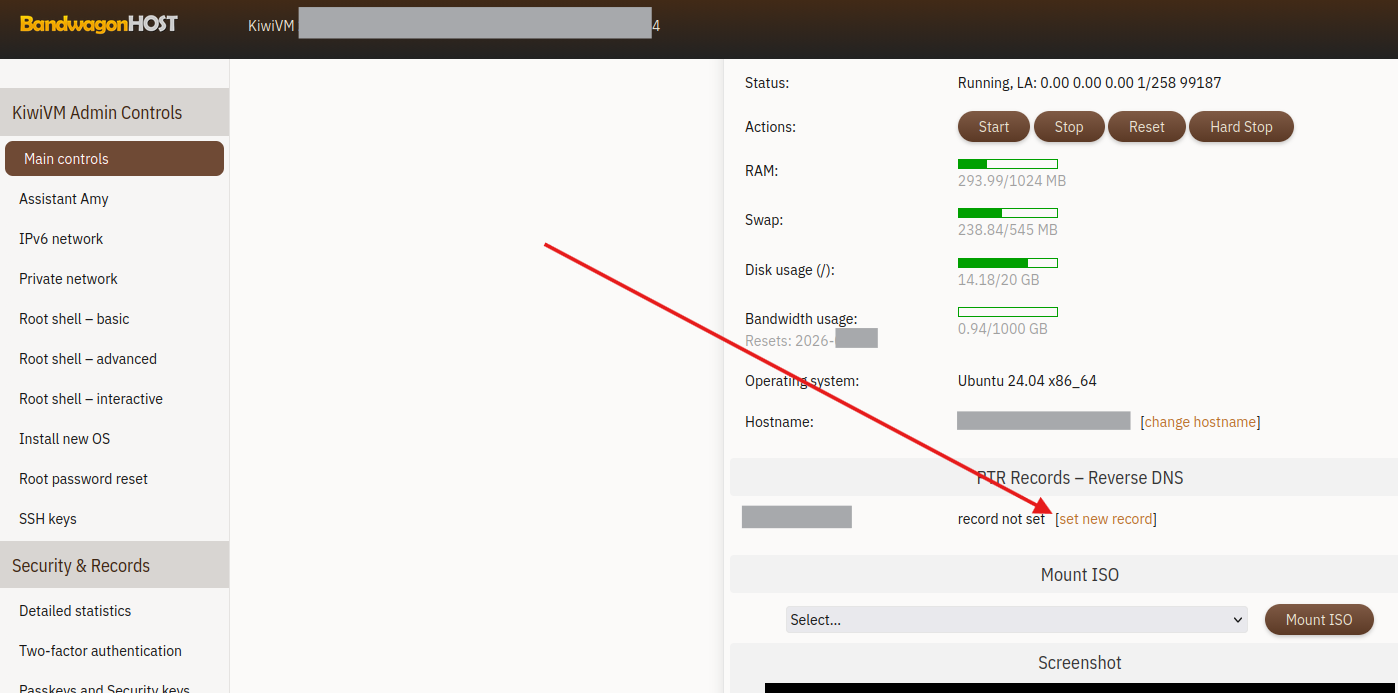Click the Swap usage bar
Screen dimensions: 1398x693
(1008, 213)
